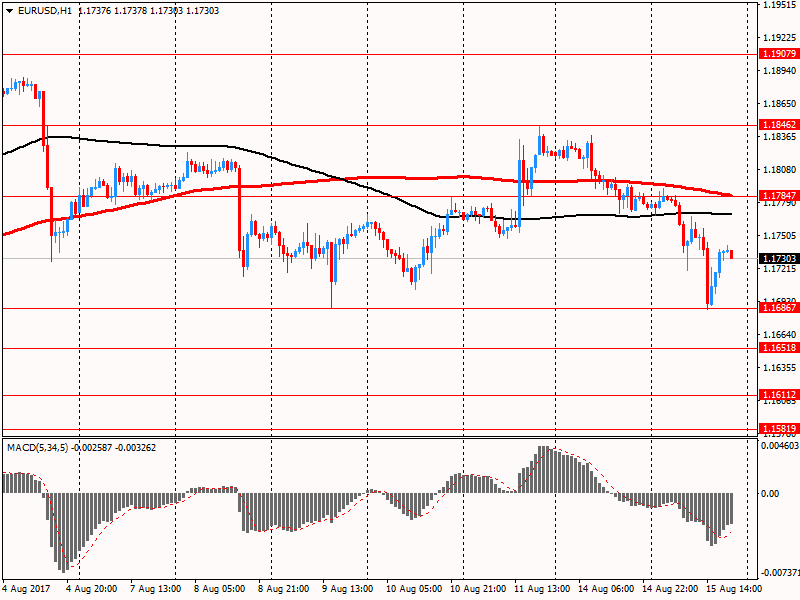800x600 pixels.
Task: Click the EURUSD,H1 symbol label
Action: click(x=45, y=11)
